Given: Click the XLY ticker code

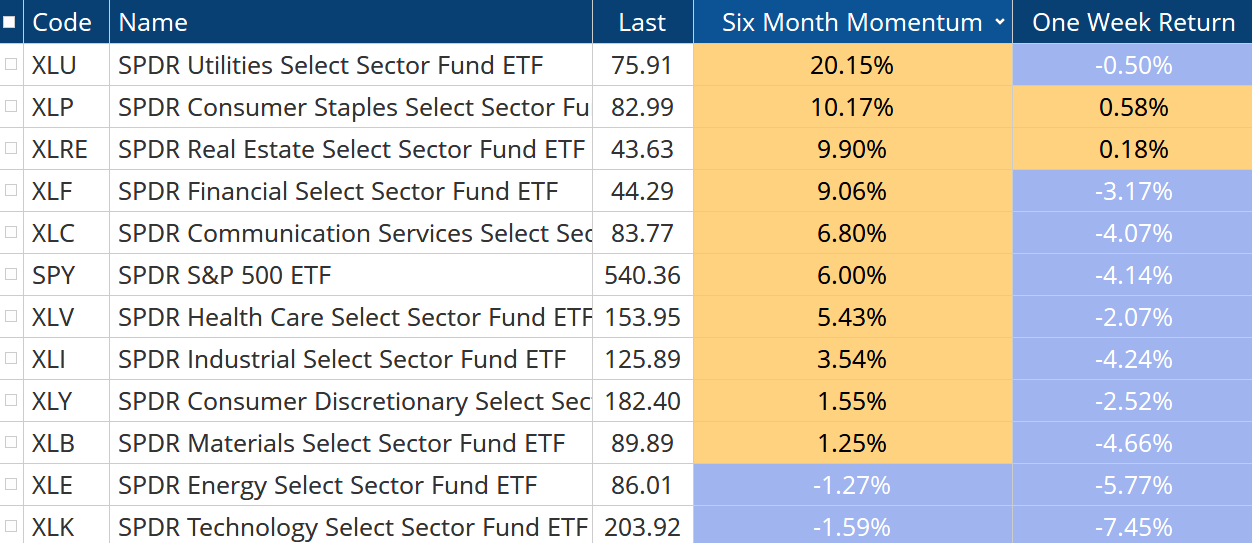Looking at the screenshot, I should click(x=53, y=401).
